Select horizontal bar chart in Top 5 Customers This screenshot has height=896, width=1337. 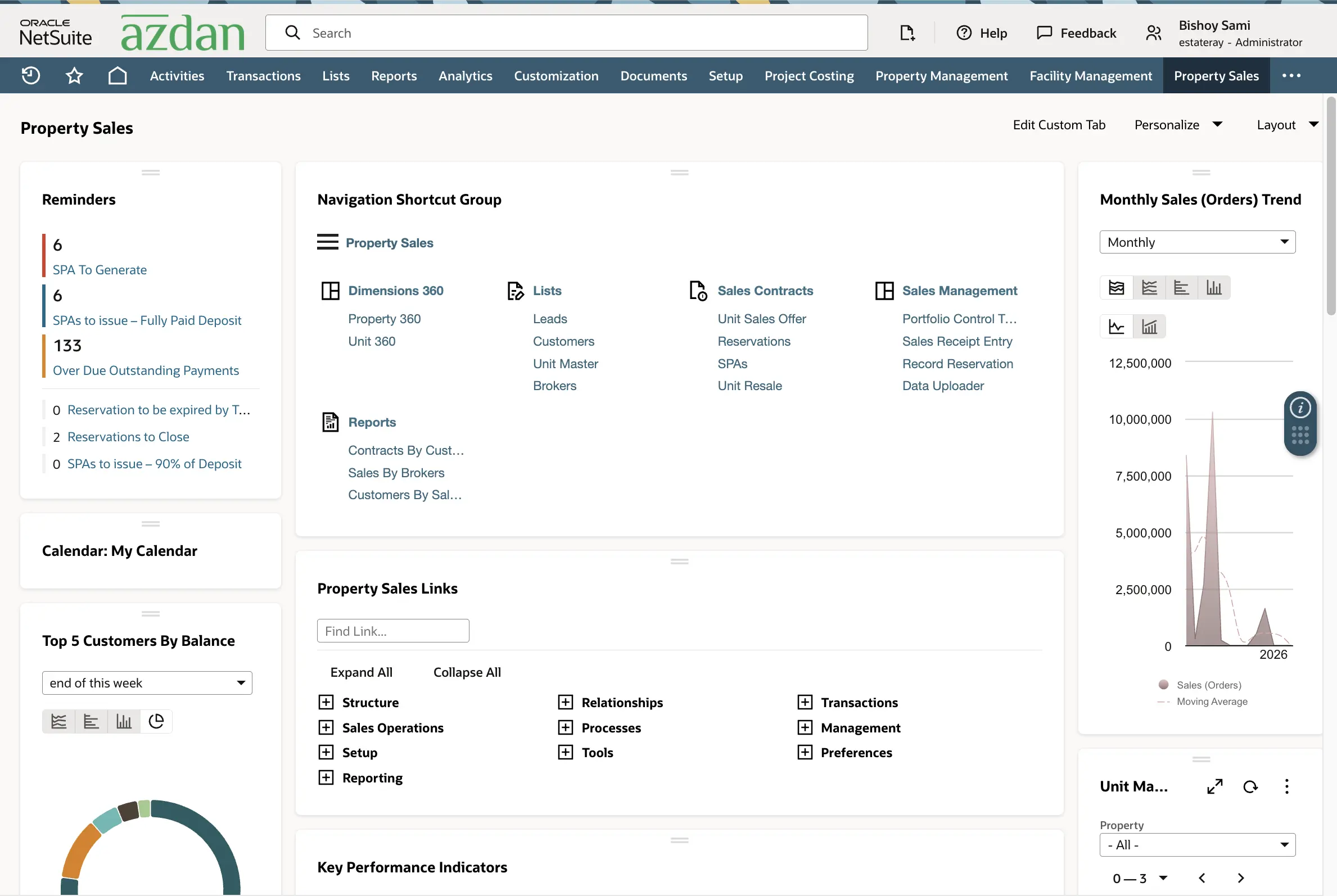click(91, 722)
